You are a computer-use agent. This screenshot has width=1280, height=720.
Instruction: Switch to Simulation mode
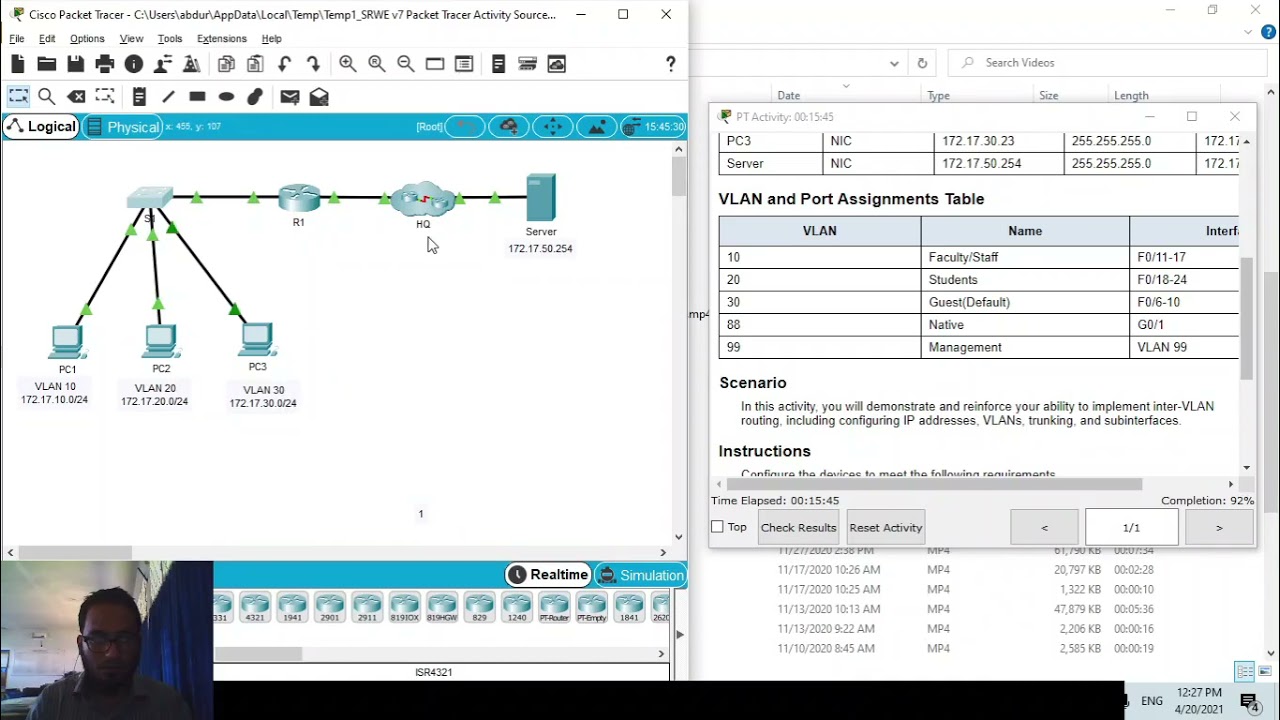click(640, 575)
